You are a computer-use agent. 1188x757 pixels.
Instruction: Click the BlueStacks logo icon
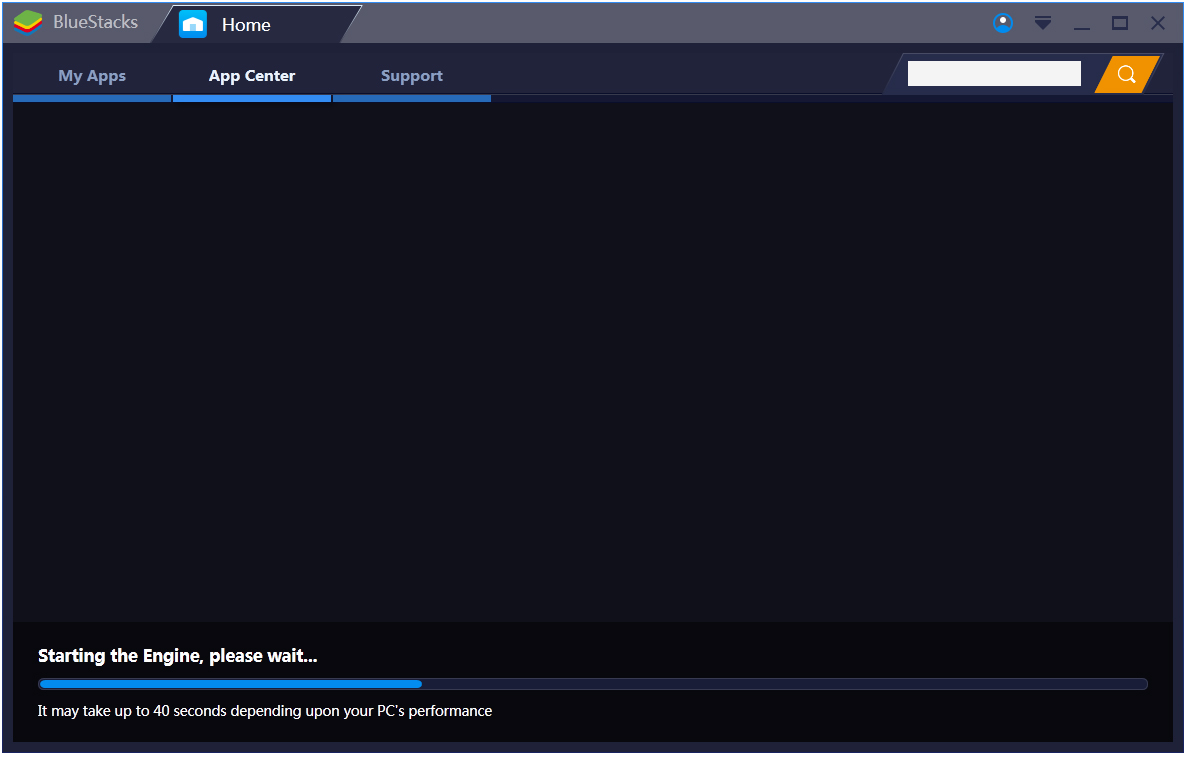(x=28, y=22)
